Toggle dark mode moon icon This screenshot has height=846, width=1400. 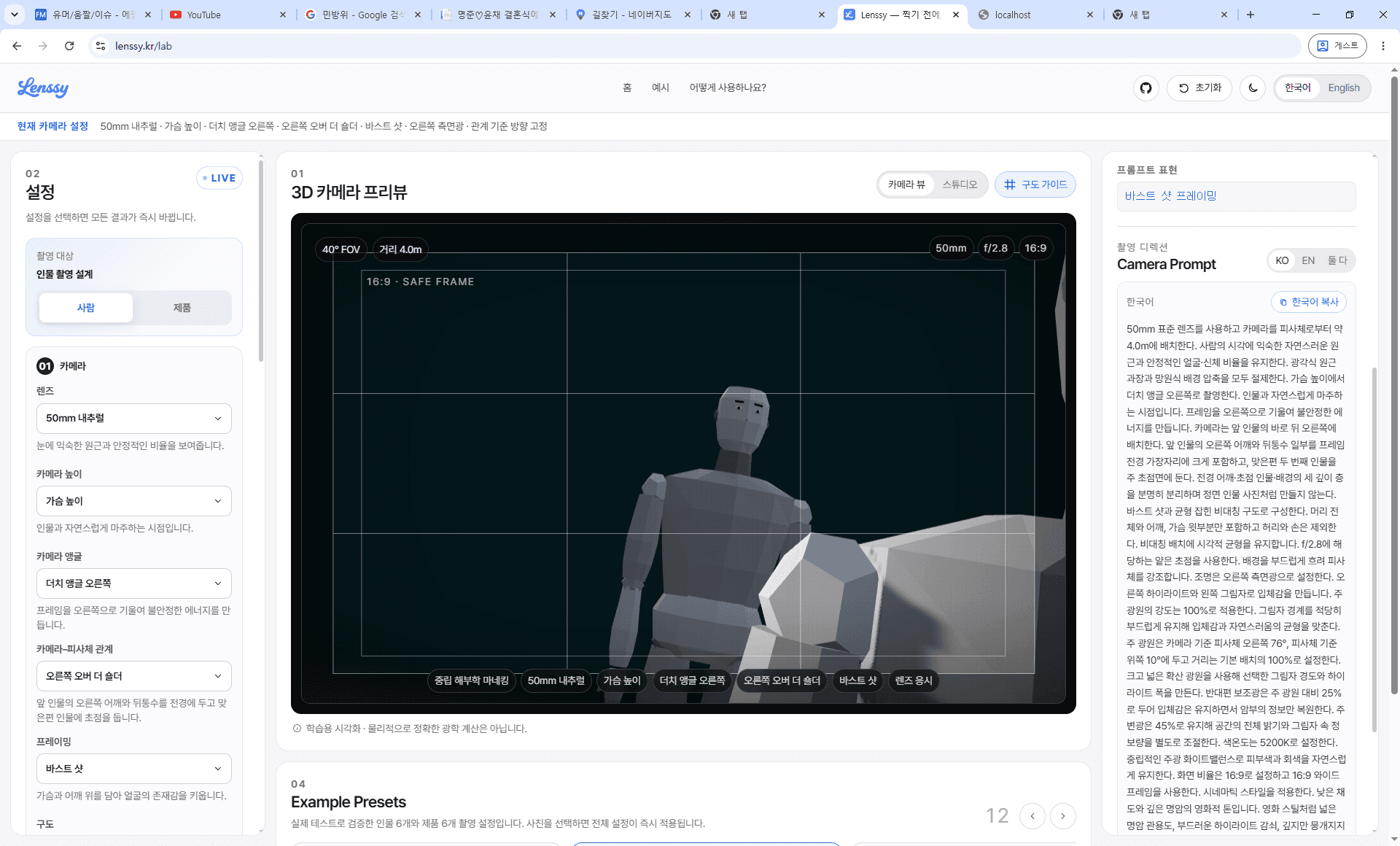pyautogui.click(x=1253, y=88)
